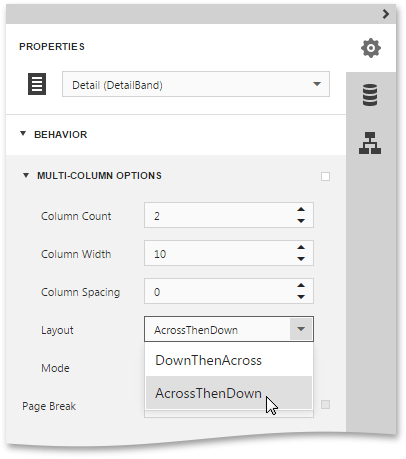Click the Detail band icon

[x=37, y=84]
